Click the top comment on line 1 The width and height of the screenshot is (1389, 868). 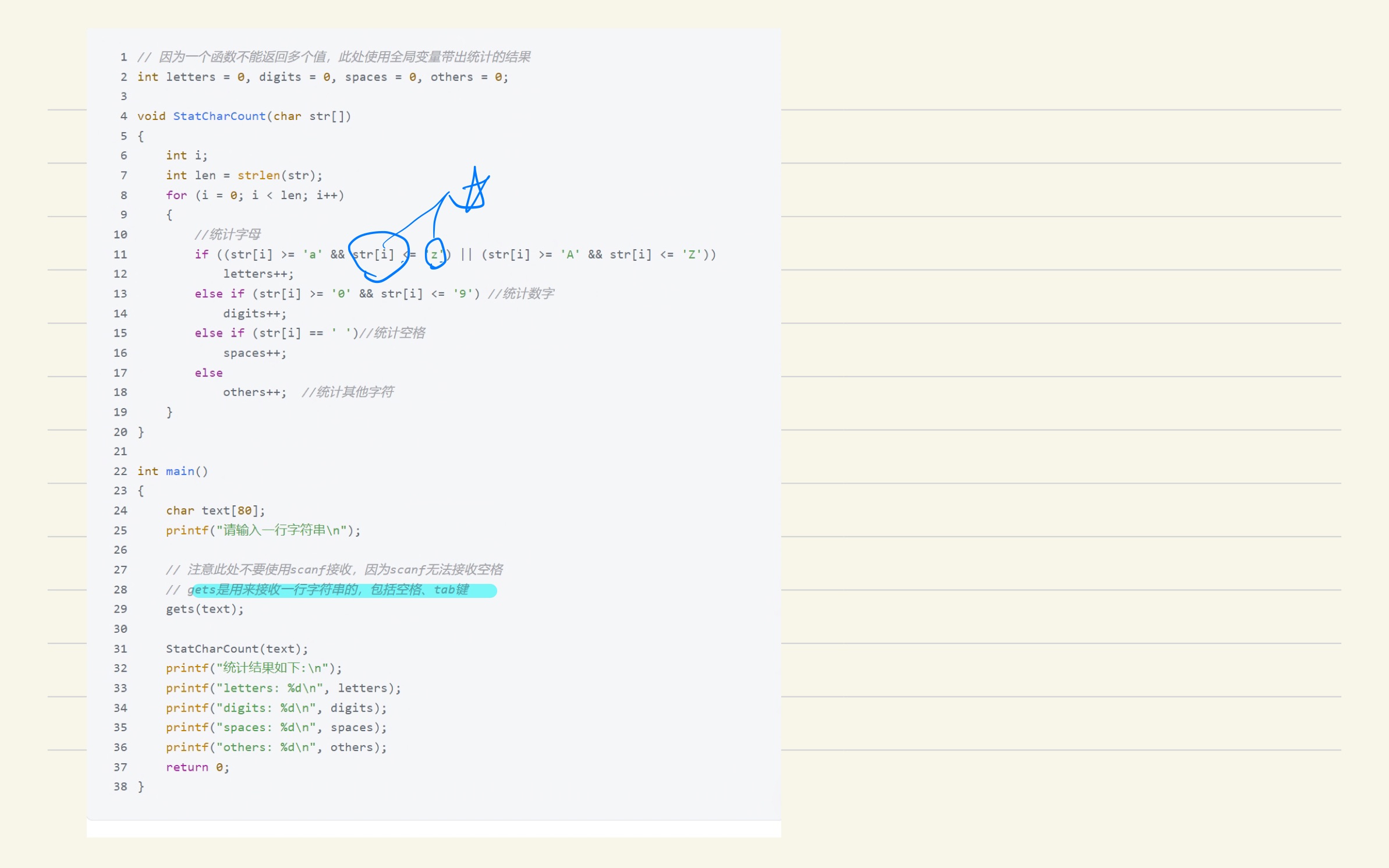pyautogui.click(x=334, y=57)
